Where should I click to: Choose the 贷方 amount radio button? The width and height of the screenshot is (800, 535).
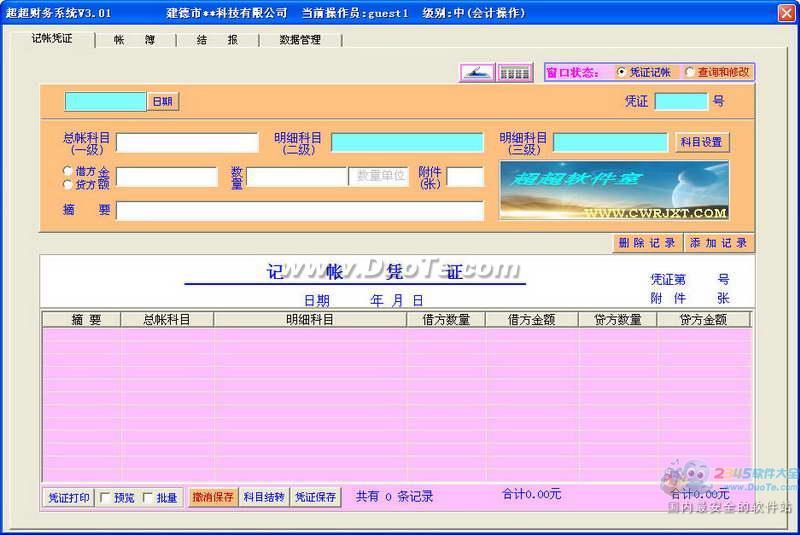tap(67, 184)
